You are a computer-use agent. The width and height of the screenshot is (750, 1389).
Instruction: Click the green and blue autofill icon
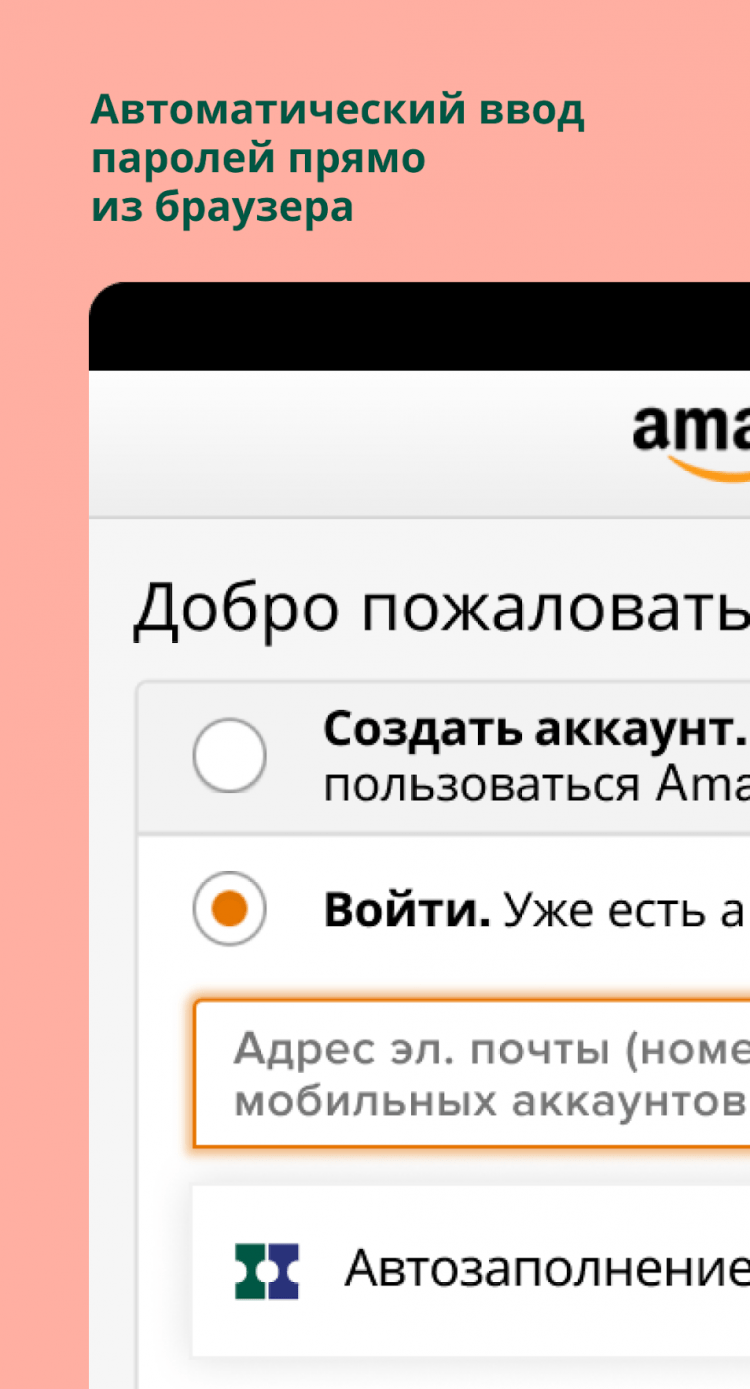click(267, 1271)
